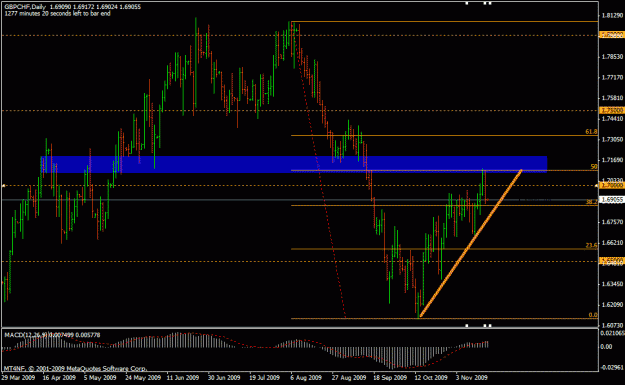Click the 29 Mar 2009 date label

[x=18, y=377]
